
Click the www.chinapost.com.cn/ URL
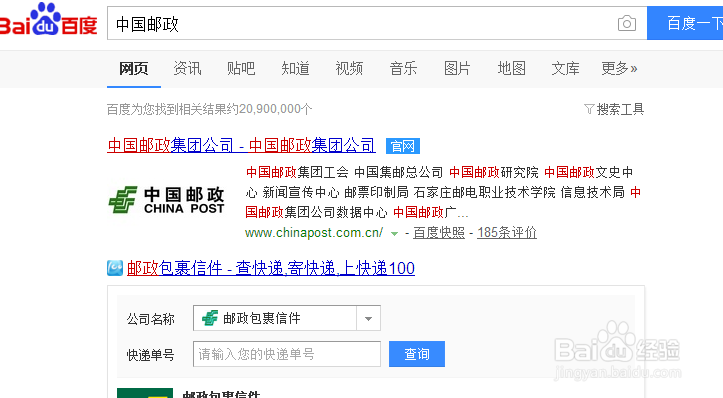tap(314, 233)
